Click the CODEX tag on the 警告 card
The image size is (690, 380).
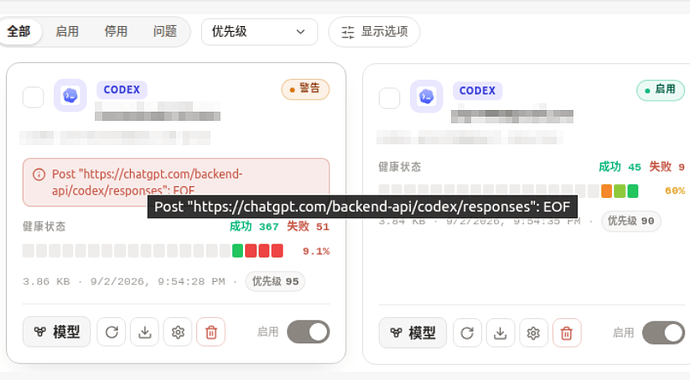(x=122, y=90)
